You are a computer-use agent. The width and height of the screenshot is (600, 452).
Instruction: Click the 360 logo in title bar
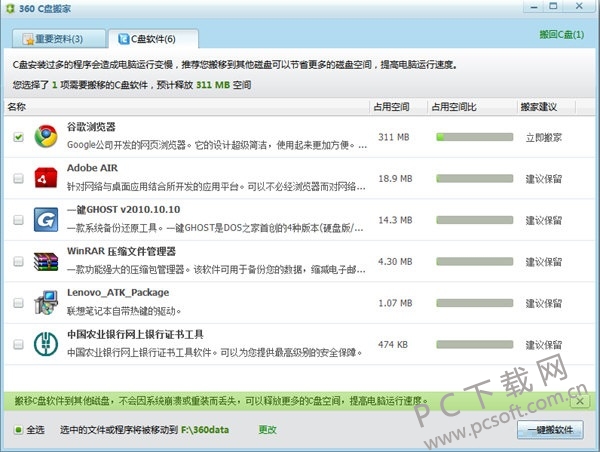(x=10, y=8)
